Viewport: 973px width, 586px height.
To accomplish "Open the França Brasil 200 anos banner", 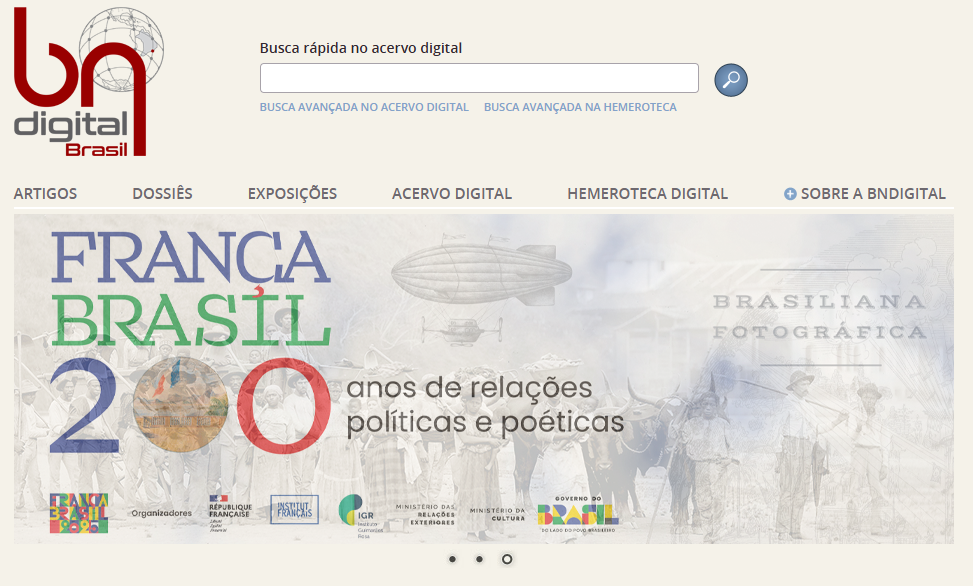I will 483,379.
